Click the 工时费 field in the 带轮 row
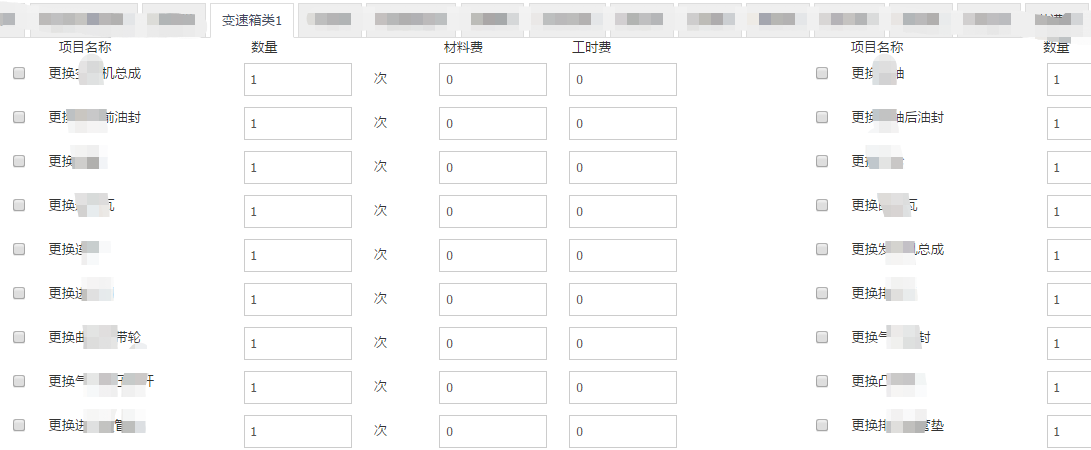Image resolution: width=1091 pixels, height=450 pixels. (x=622, y=344)
